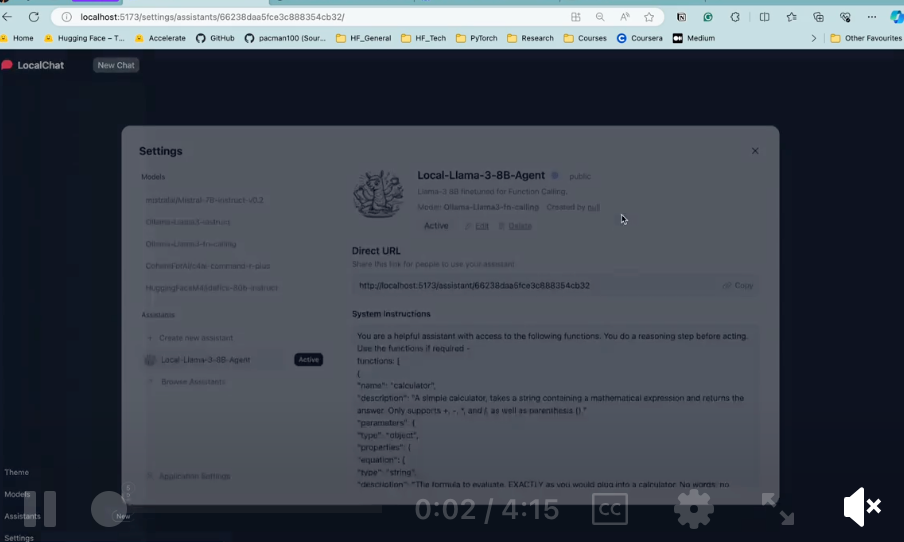Unmute the video with the speaker icon
The image size is (904, 542).
(862, 507)
